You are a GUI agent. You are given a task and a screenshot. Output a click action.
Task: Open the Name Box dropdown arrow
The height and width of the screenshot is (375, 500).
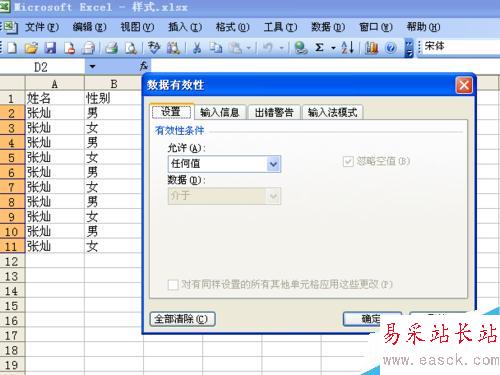pos(92,67)
